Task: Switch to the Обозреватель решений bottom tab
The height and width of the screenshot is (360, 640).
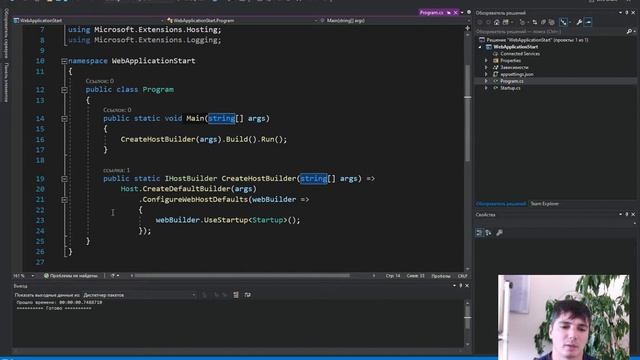Action: tap(501, 204)
